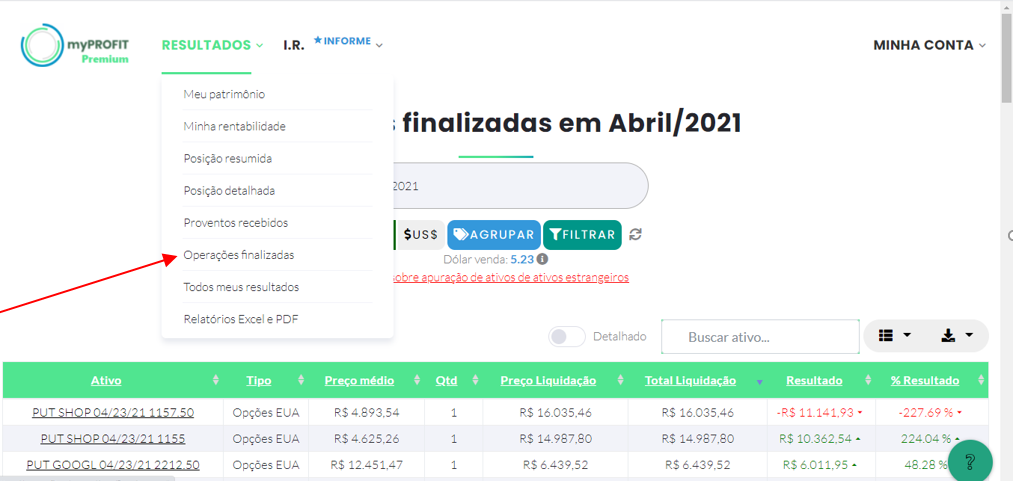Switch currency to US$ toggle button
The image size is (1015, 485).
click(x=420, y=235)
